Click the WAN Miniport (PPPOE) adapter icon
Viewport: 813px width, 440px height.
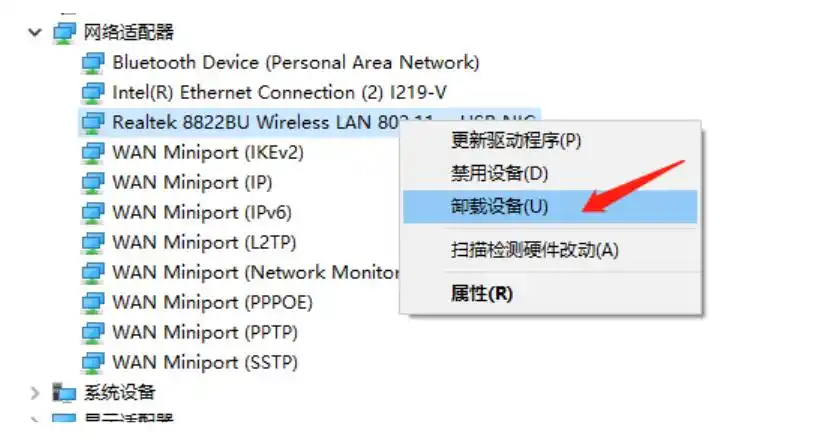click(x=93, y=302)
